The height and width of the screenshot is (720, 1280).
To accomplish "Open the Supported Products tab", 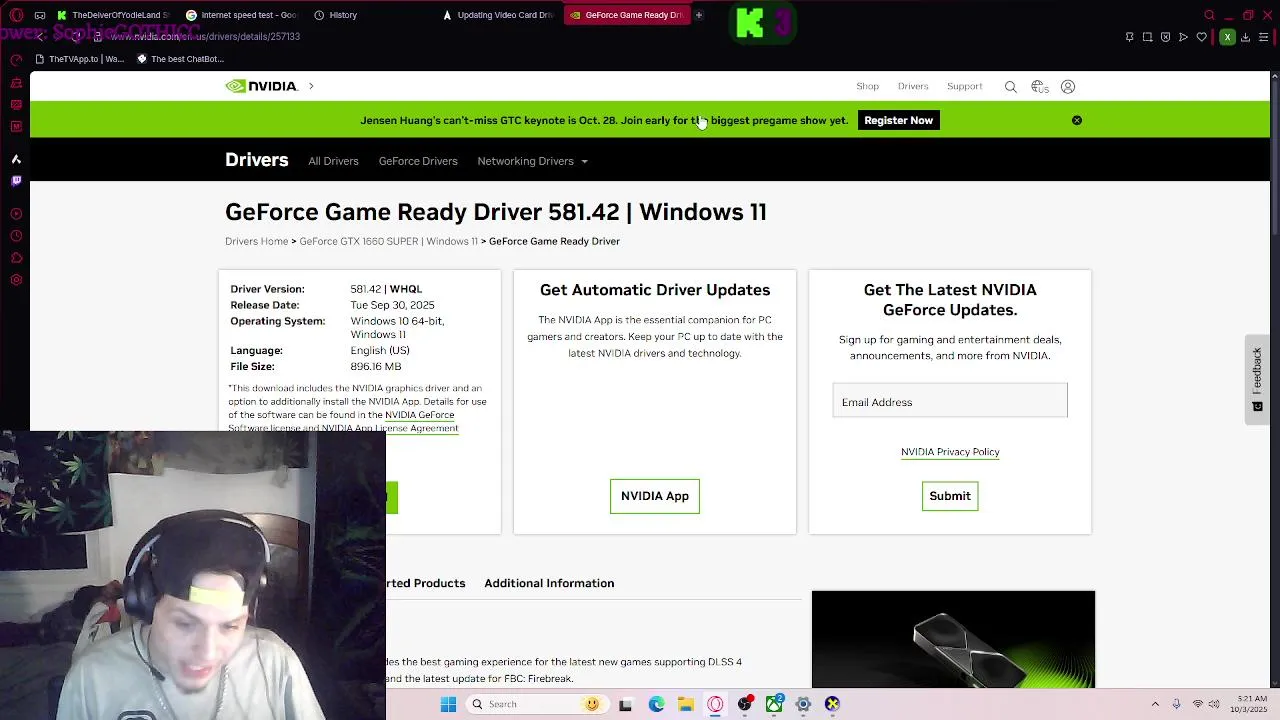I will coord(426,583).
